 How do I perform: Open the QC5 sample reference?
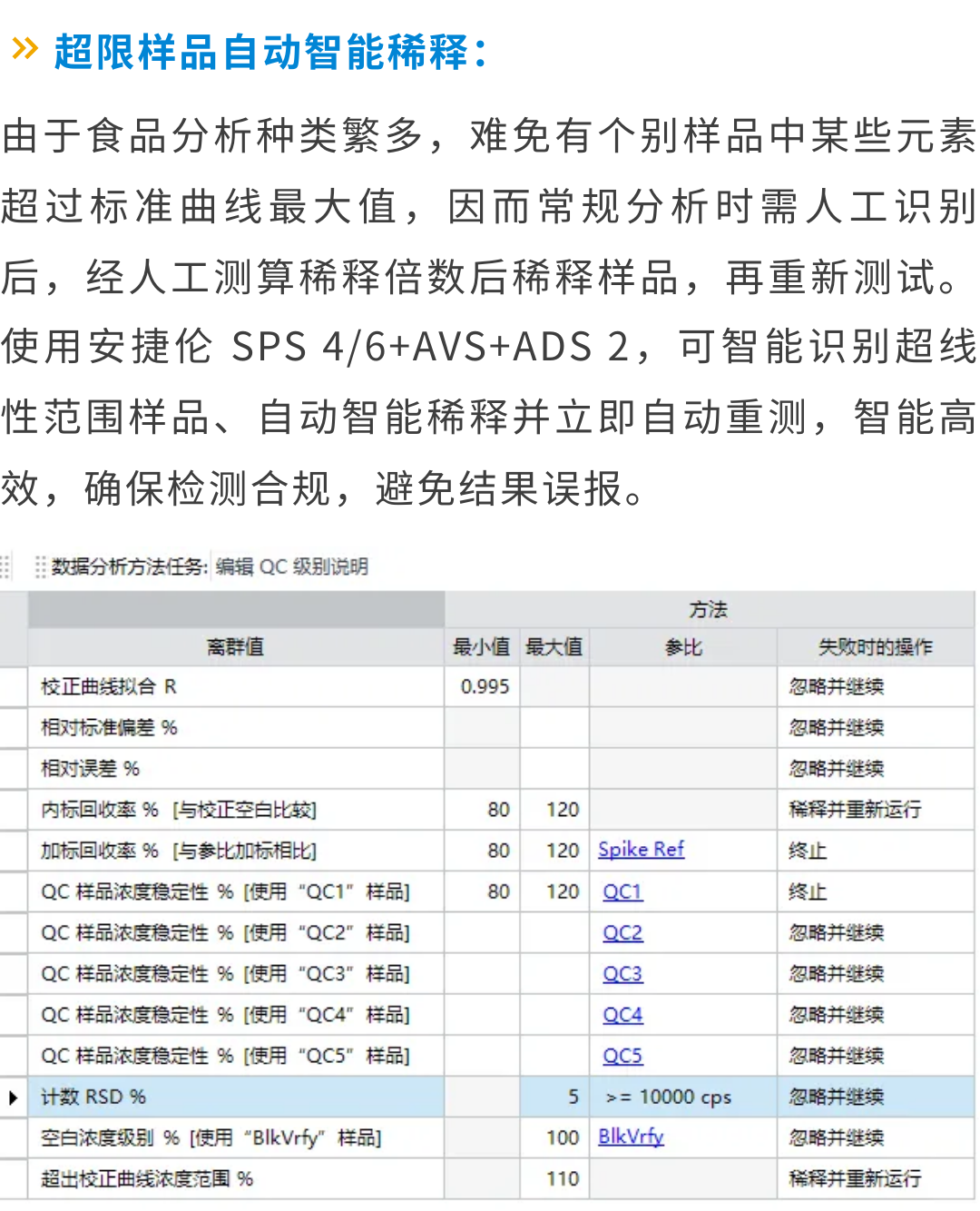(x=622, y=1055)
